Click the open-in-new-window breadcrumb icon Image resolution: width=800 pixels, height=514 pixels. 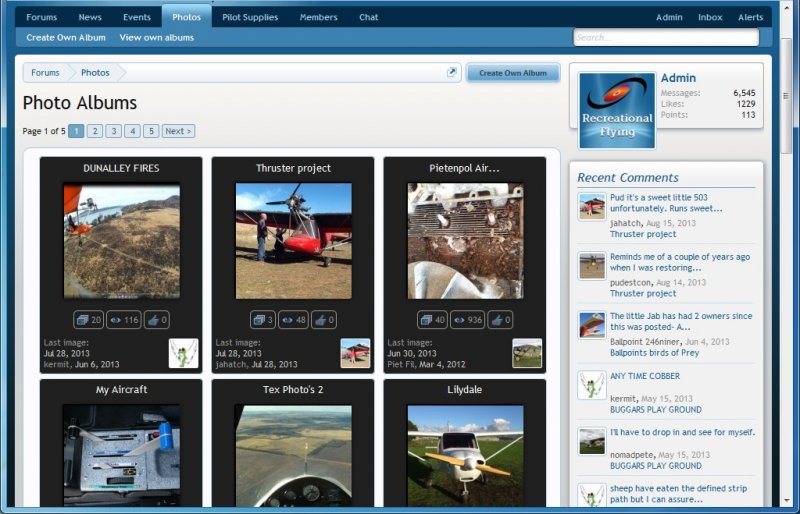[x=452, y=72]
